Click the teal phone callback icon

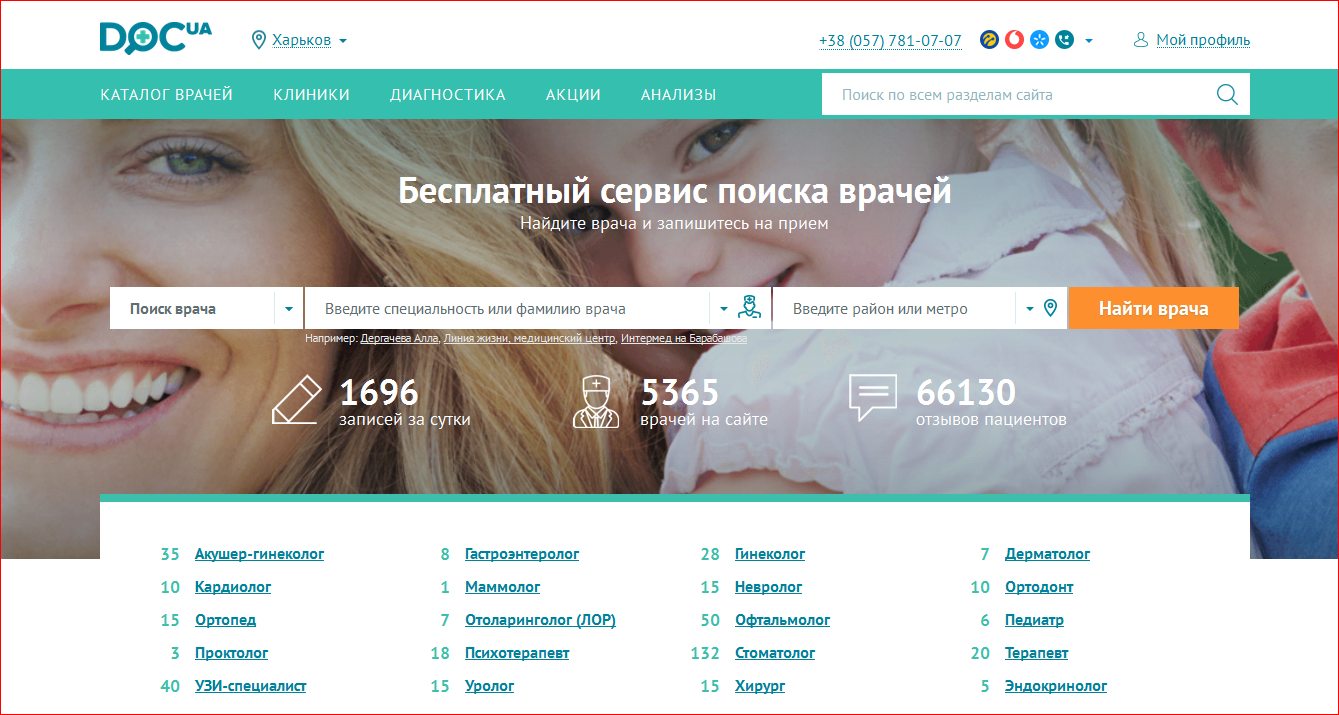coord(1065,40)
